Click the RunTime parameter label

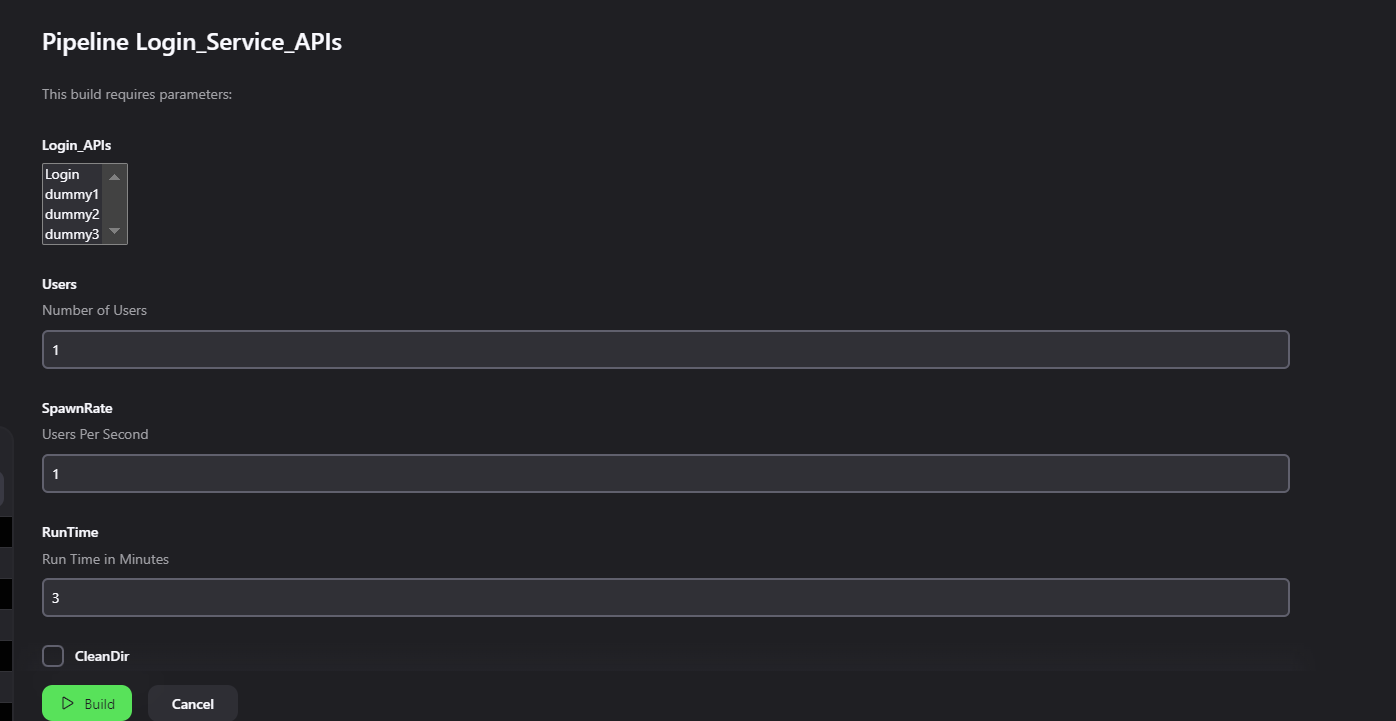pyautogui.click(x=70, y=532)
